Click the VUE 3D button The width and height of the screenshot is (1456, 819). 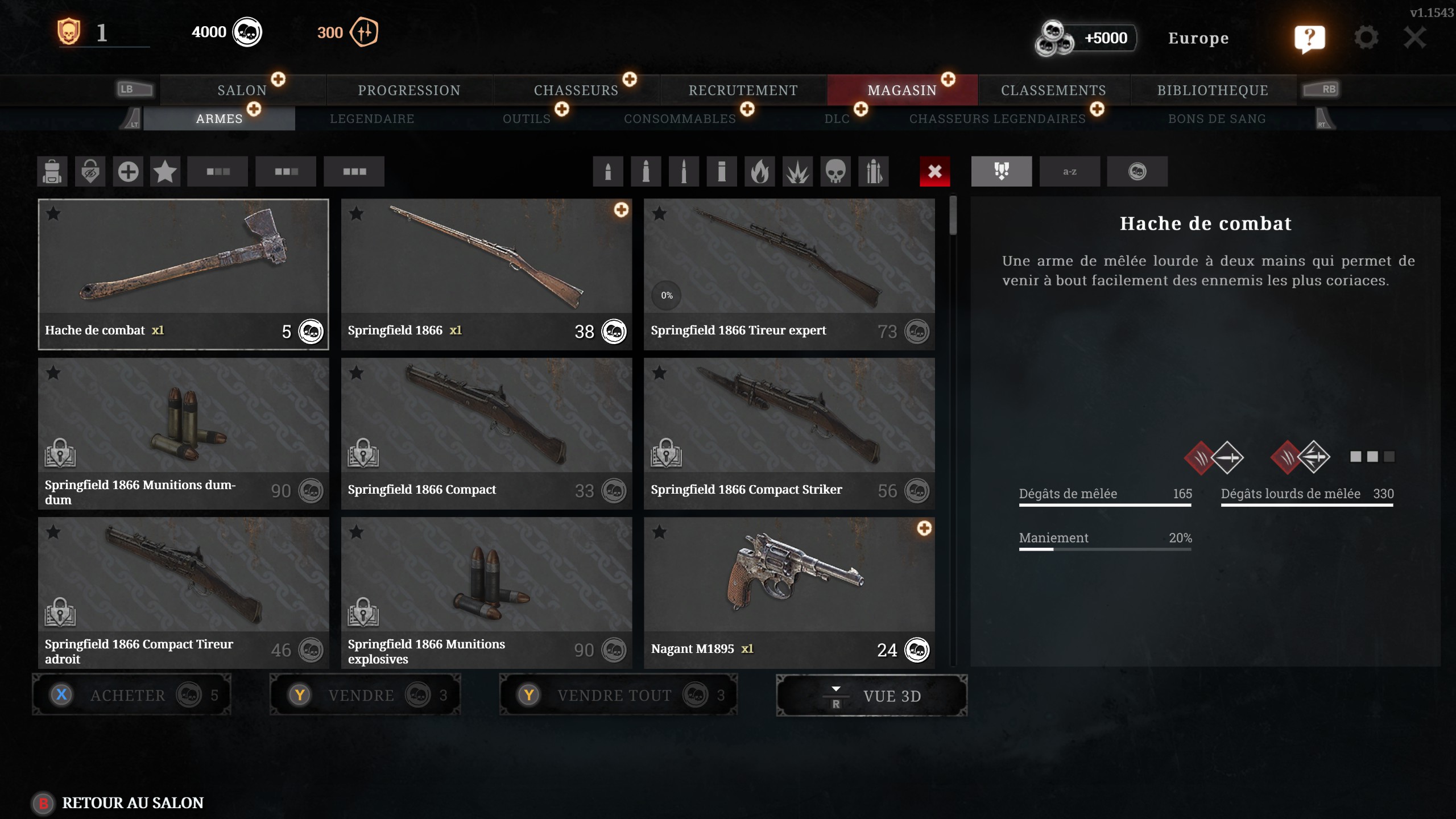[872, 696]
